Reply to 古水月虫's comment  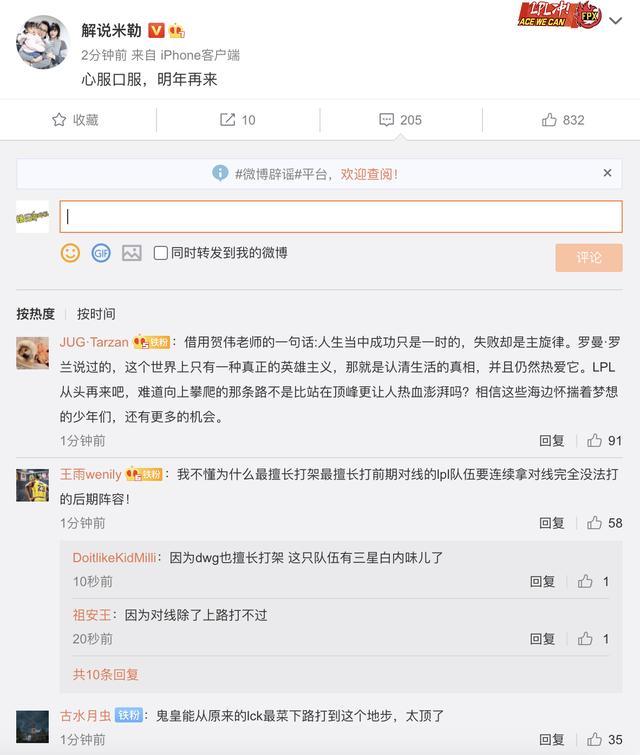(552, 740)
